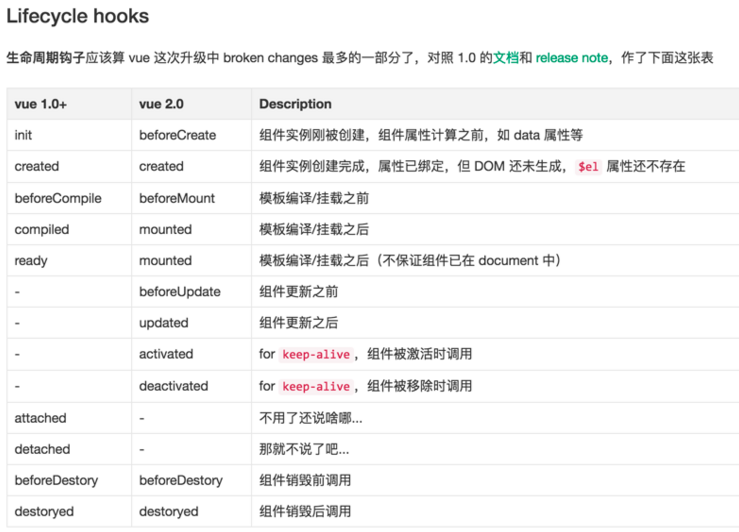The image size is (739, 532).
Task: Click 组件被移除时调用 text
Action: point(419,386)
